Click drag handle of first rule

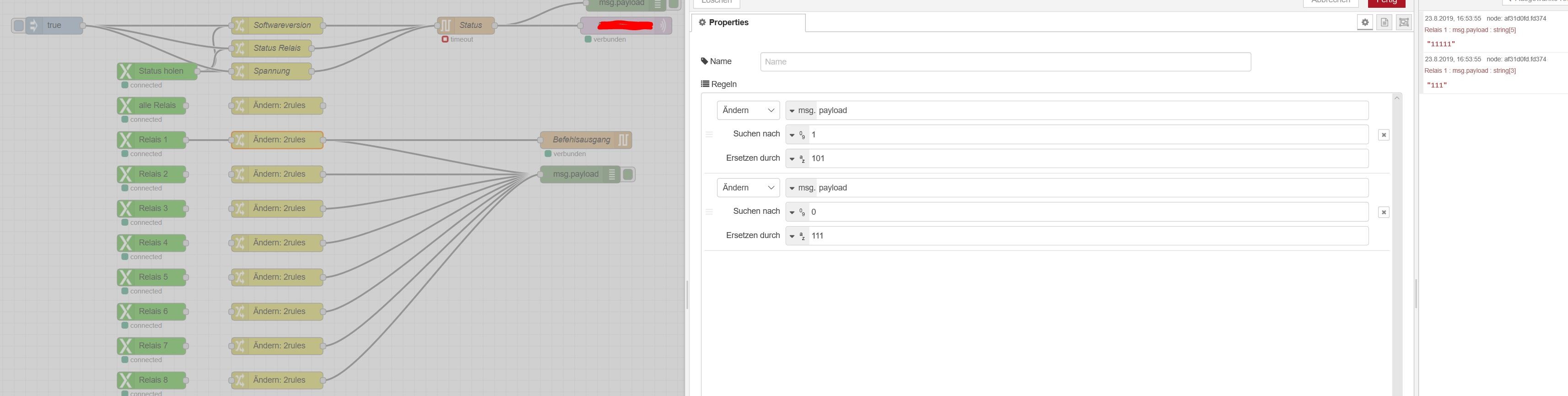709,135
